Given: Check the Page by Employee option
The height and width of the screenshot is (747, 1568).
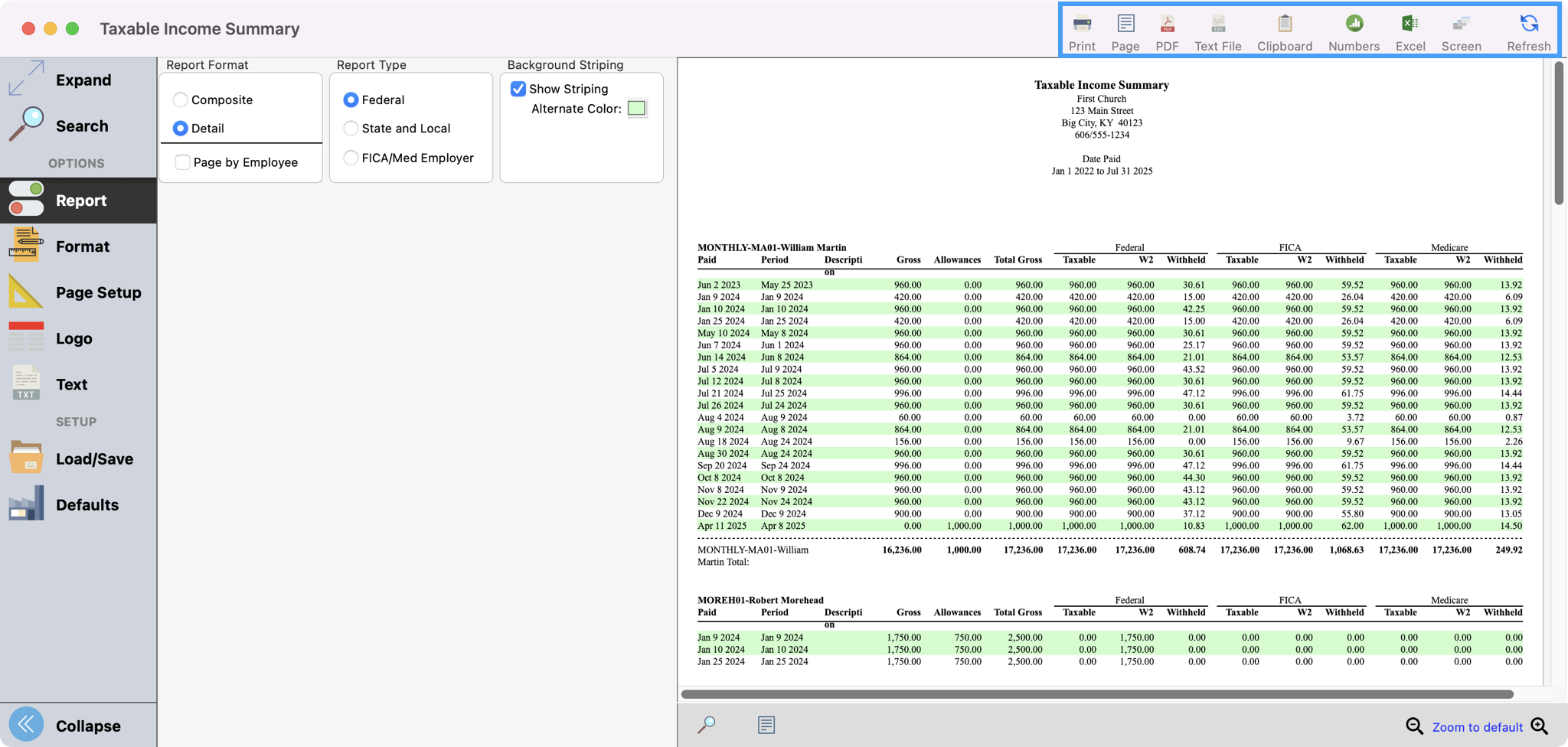Looking at the screenshot, I should [182, 162].
